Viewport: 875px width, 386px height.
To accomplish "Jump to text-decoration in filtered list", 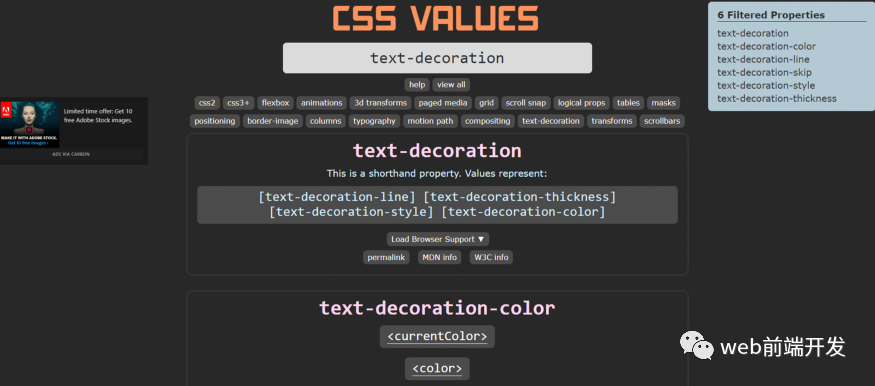I will [753, 33].
